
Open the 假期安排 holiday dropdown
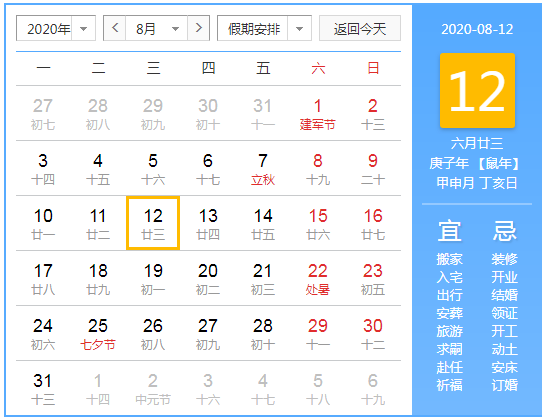(x=264, y=28)
